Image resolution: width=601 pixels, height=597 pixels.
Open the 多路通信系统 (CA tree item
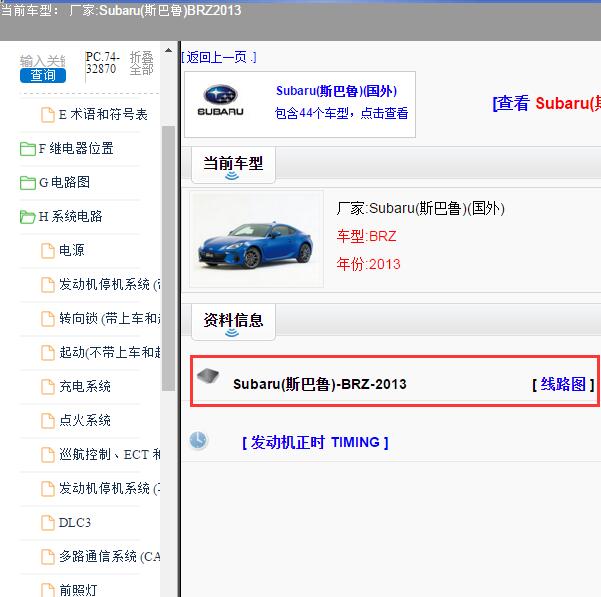(x=109, y=556)
